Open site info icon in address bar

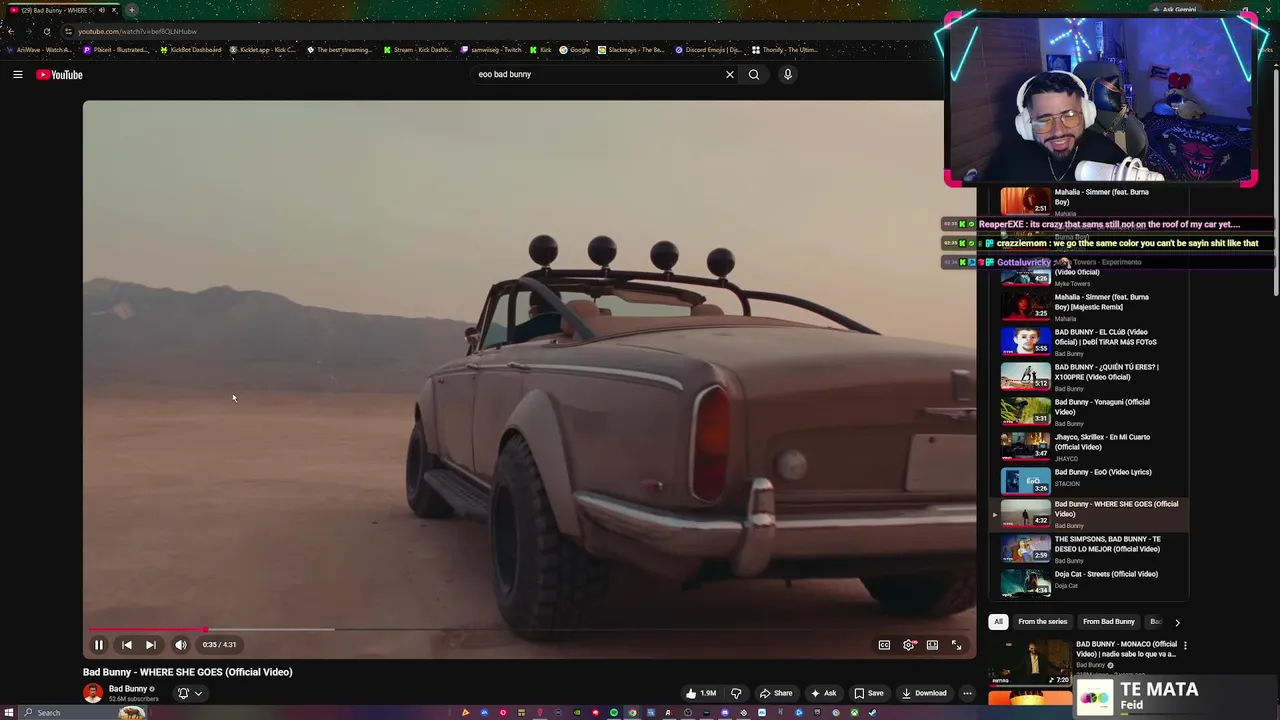click(x=68, y=31)
